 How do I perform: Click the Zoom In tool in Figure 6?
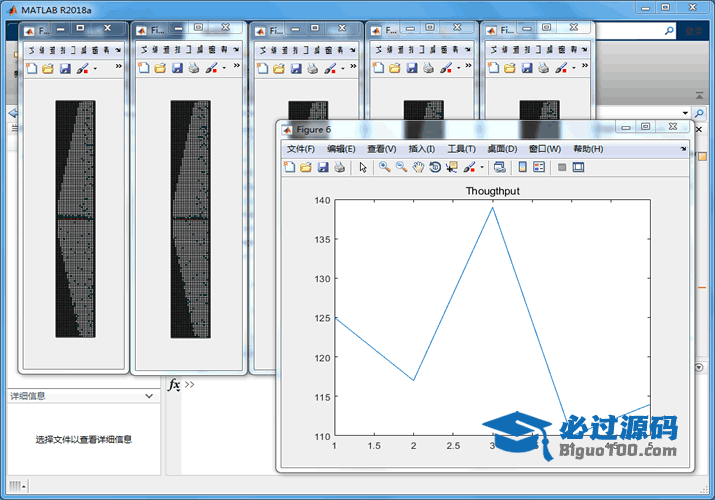384,167
